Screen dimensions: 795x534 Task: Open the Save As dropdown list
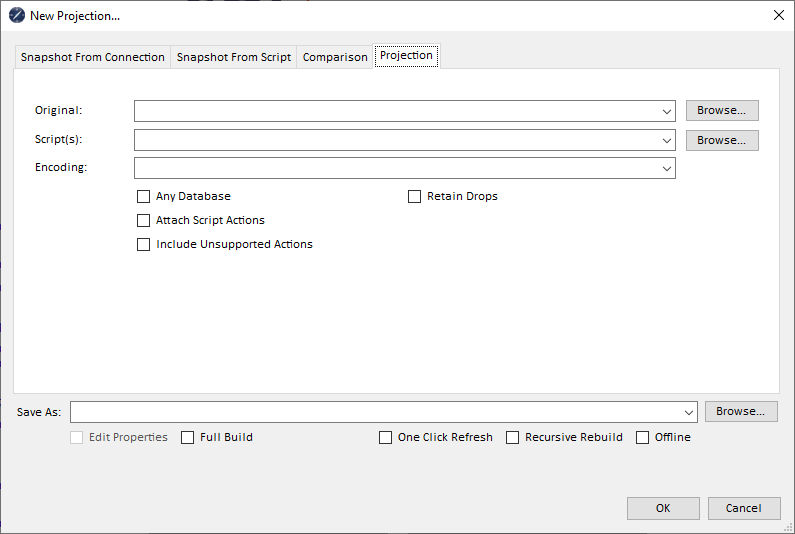pyautogui.click(x=688, y=412)
